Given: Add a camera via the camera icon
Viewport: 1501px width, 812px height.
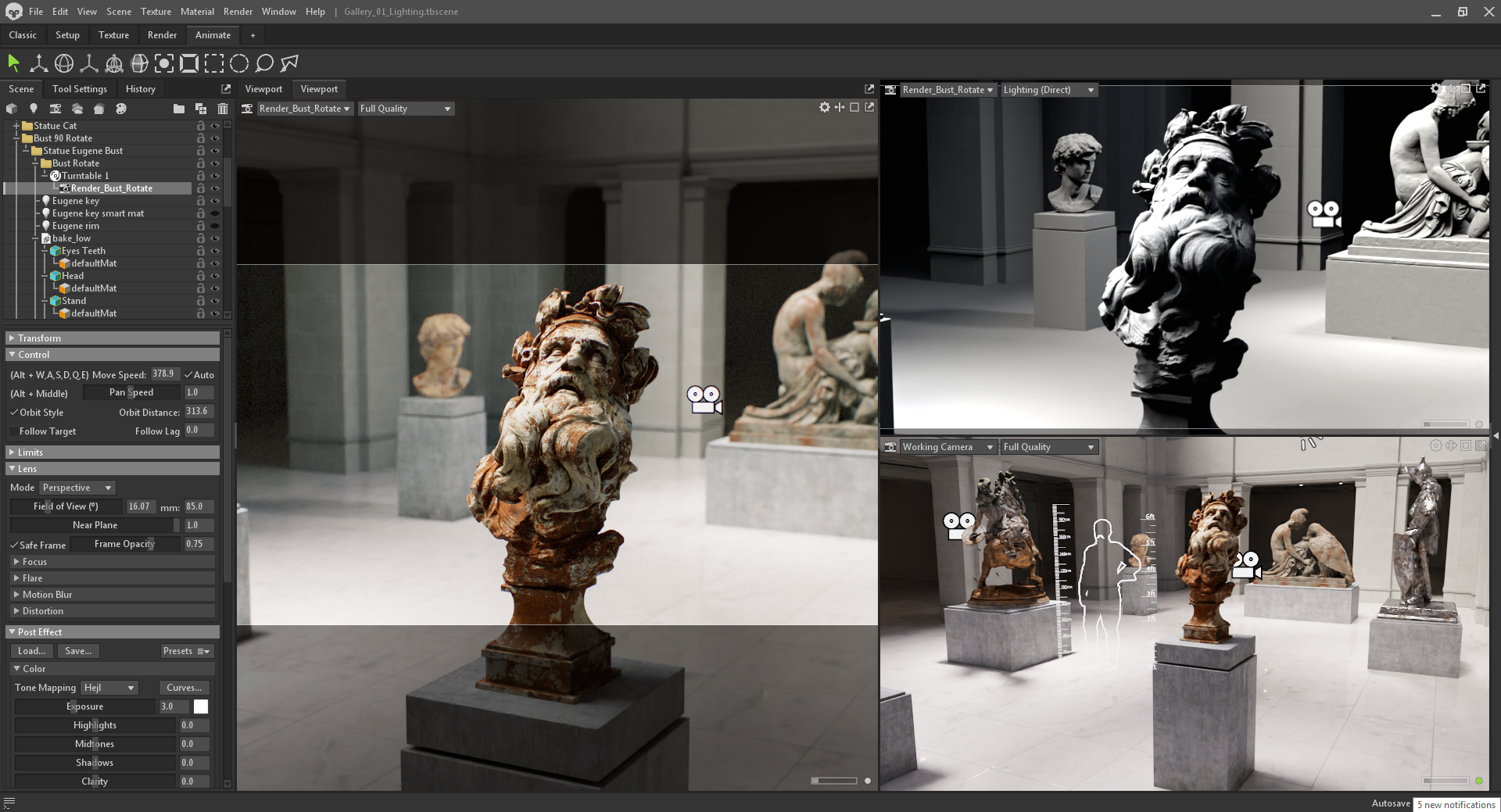Looking at the screenshot, I should (56, 109).
